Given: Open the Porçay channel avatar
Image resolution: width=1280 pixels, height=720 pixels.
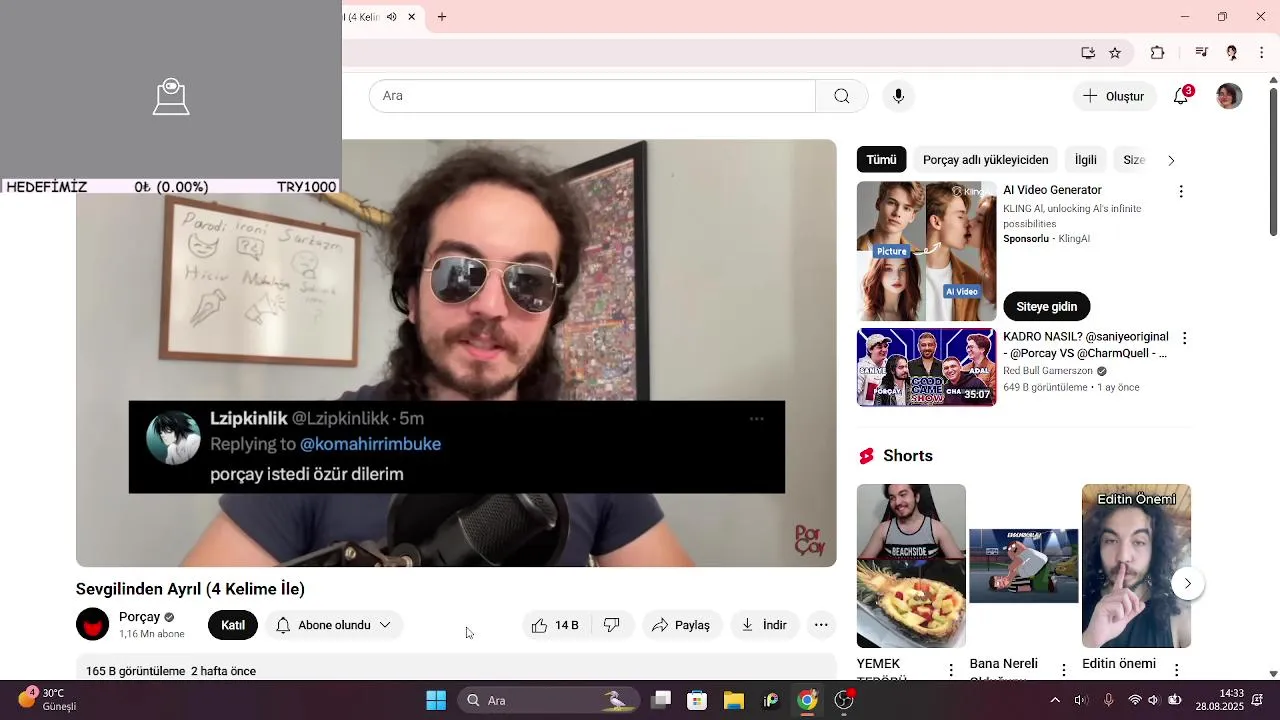Looking at the screenshot, I should pyautogui.click(x=93, y=625).
